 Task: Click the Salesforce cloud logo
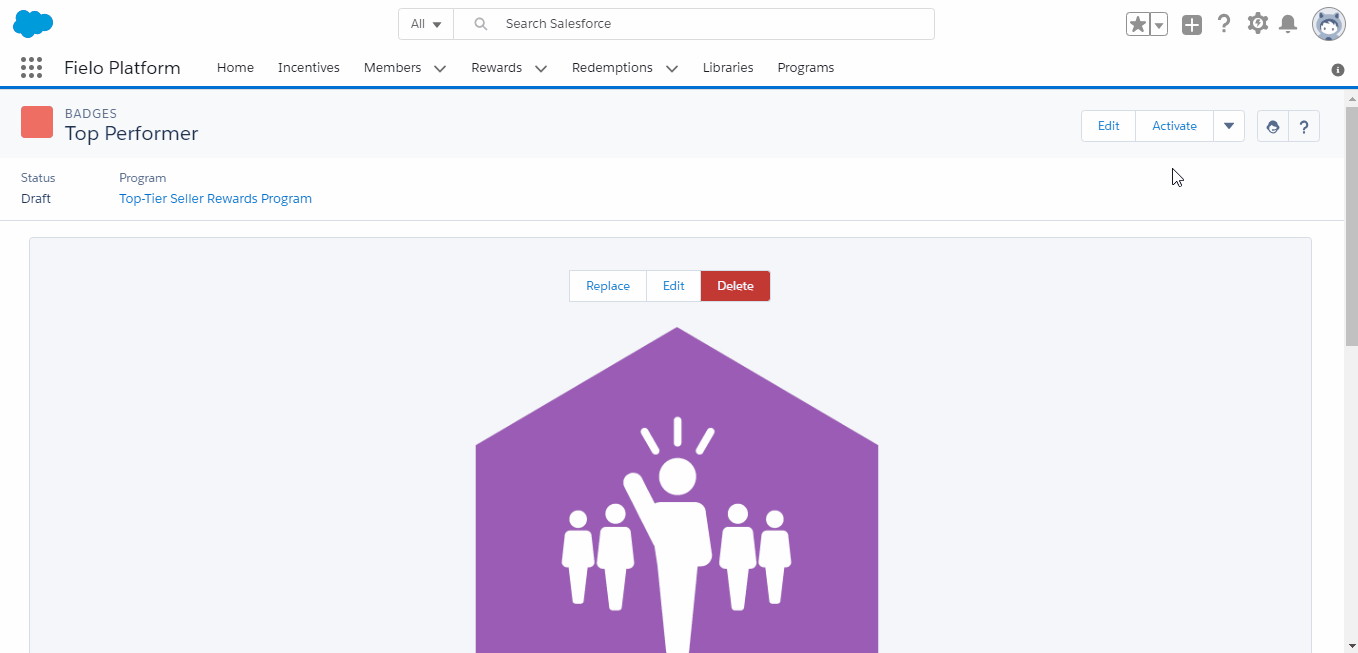click(x=33, y=23)
